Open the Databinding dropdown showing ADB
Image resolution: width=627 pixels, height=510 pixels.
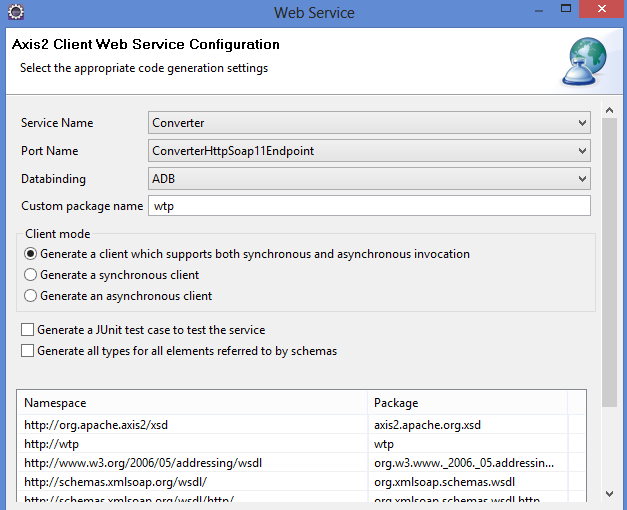pyautogui.click(x=369, y=179)
